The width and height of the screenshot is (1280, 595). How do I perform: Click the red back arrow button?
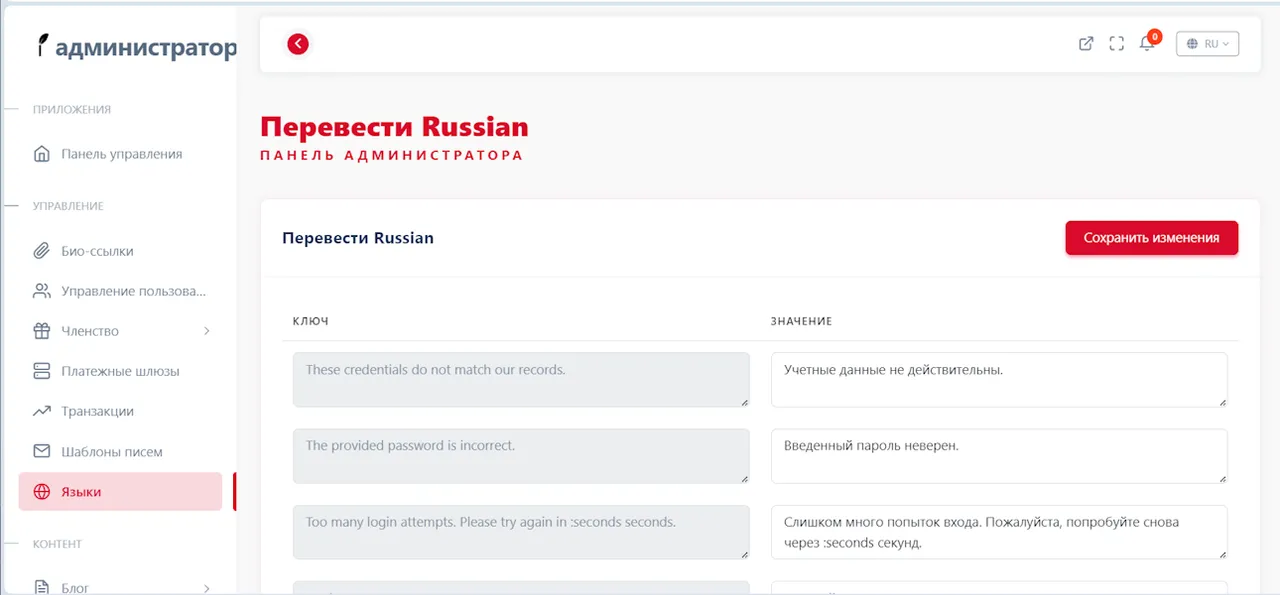[298, 44]
